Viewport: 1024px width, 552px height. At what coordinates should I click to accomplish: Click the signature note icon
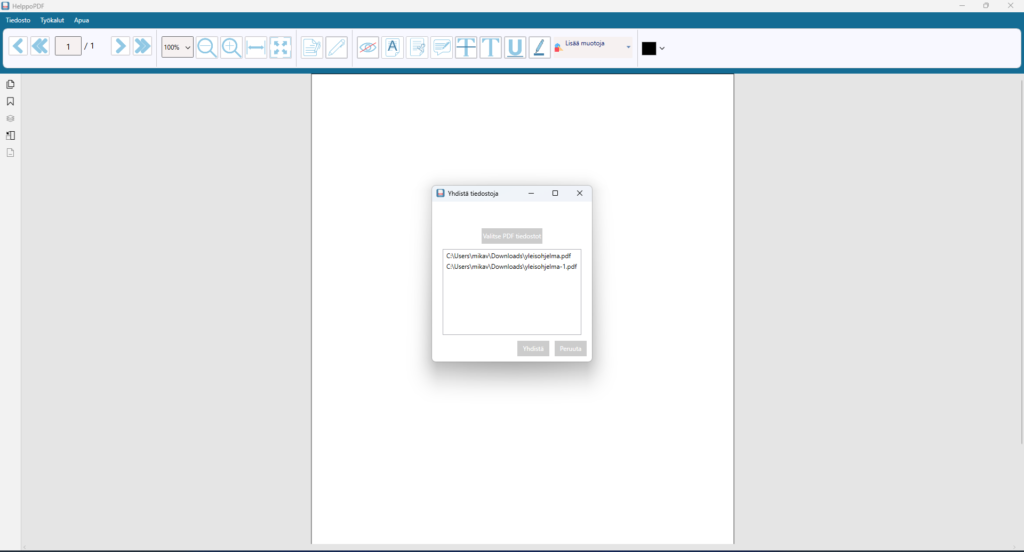point(417,48)
